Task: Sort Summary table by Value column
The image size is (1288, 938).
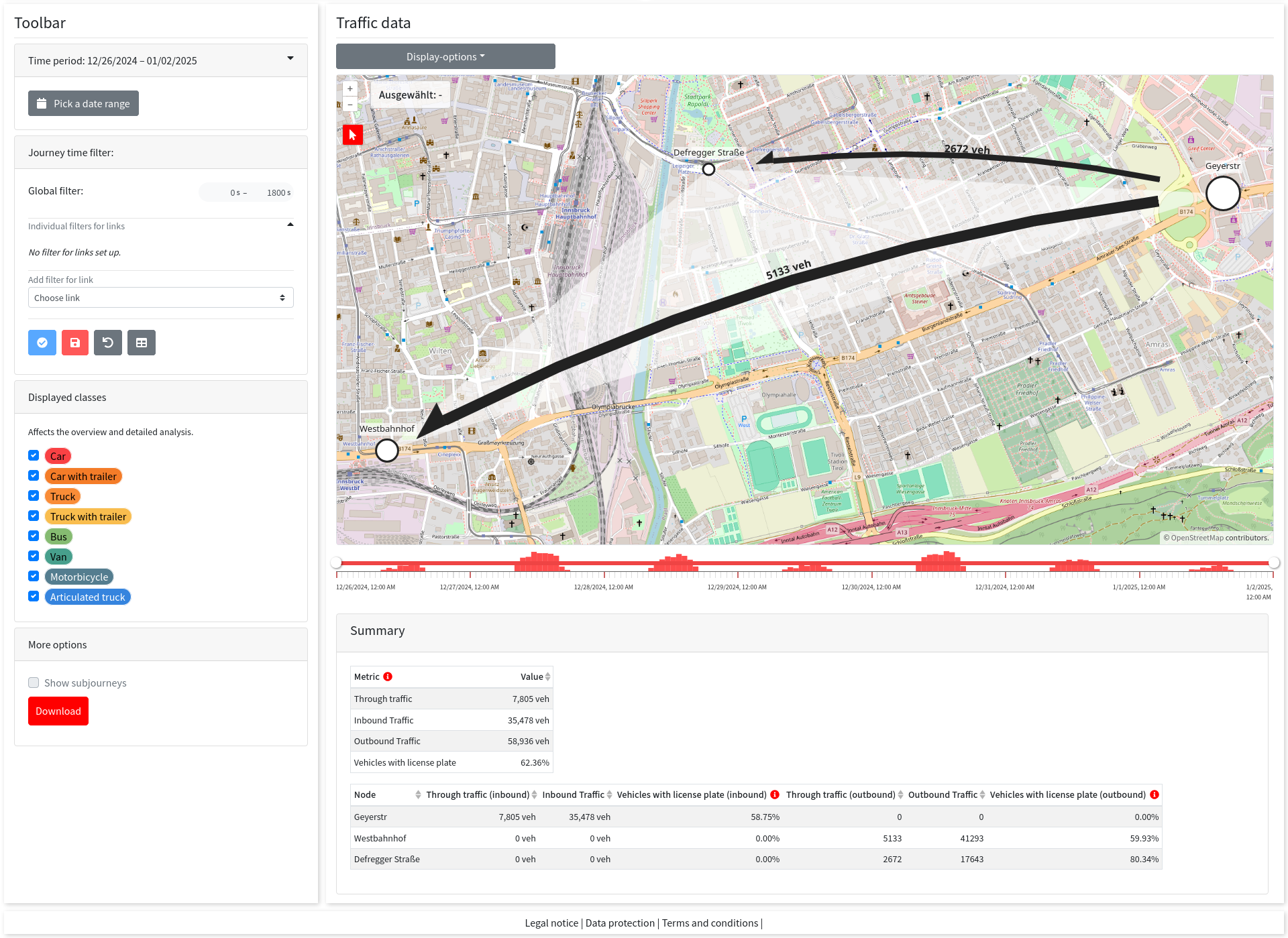Action: click(x=548, y=677)
